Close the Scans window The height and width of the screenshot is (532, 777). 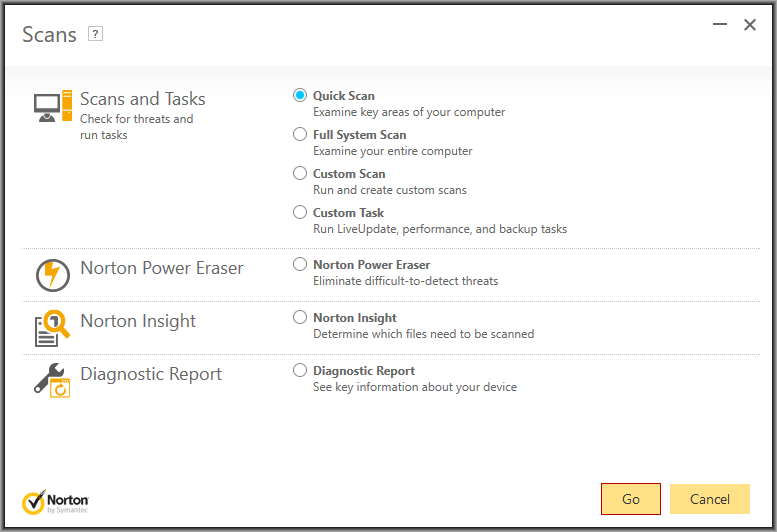pos(750,25)
